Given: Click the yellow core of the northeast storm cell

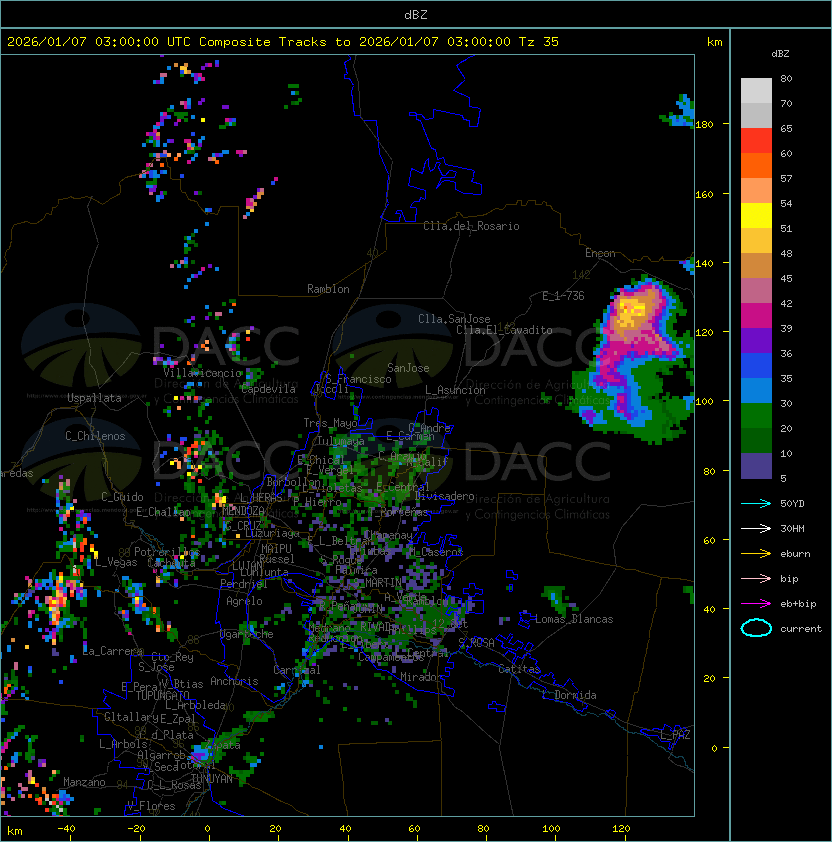Looking at the screenshot, I should (632, 311).
